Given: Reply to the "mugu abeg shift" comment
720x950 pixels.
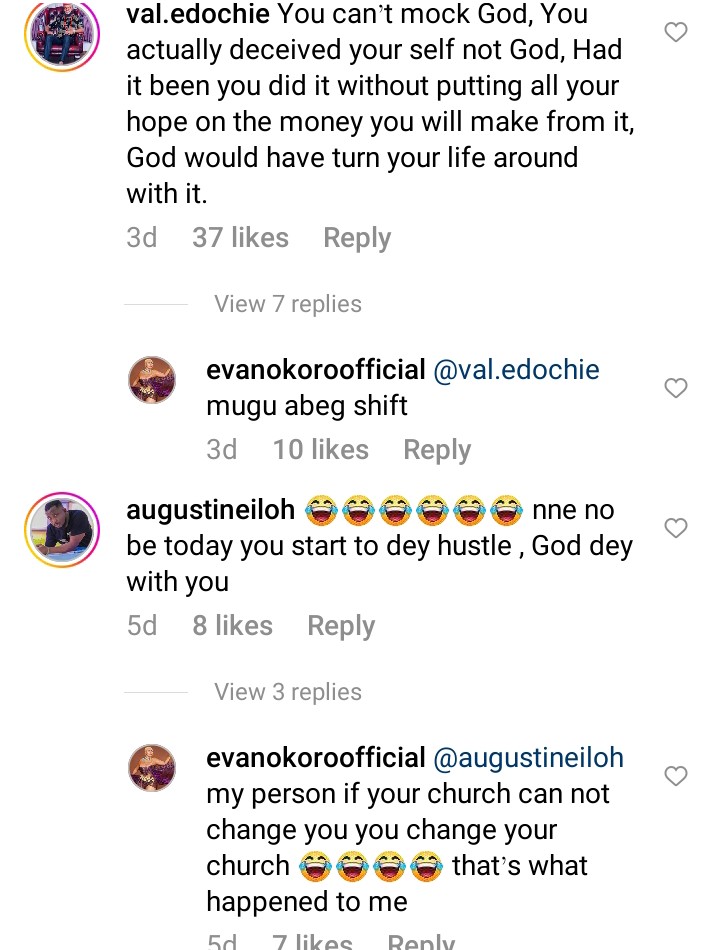Looking at the screenshot, I should pos(437,450).
